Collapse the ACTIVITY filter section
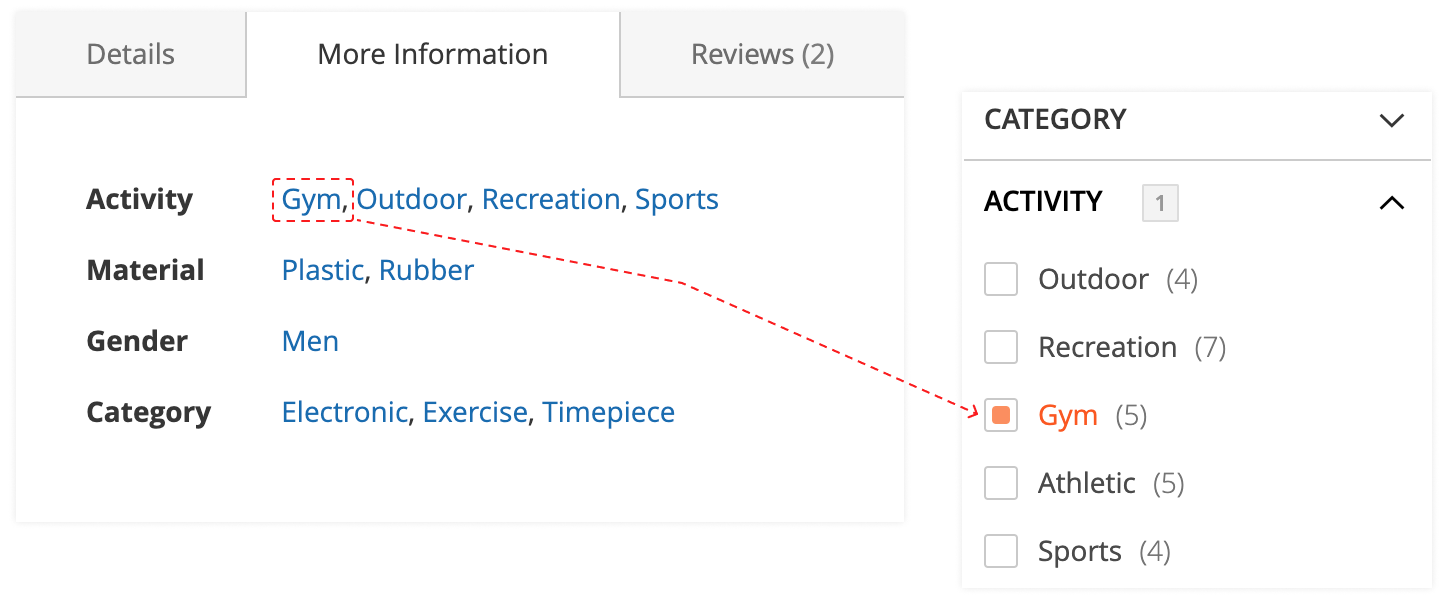This screenshot has width=1453, height=613. [x=1392, y=202]
